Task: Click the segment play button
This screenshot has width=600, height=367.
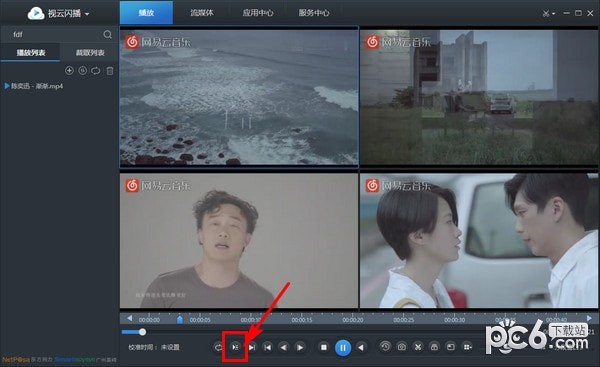Action: coord(235,347)
